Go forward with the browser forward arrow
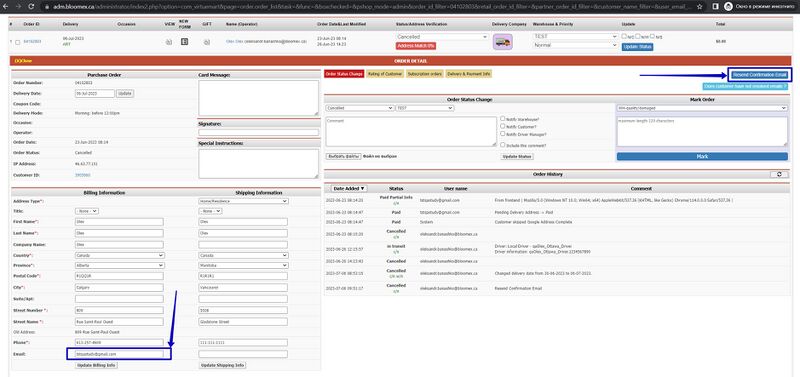 click(x=19, y=7)
